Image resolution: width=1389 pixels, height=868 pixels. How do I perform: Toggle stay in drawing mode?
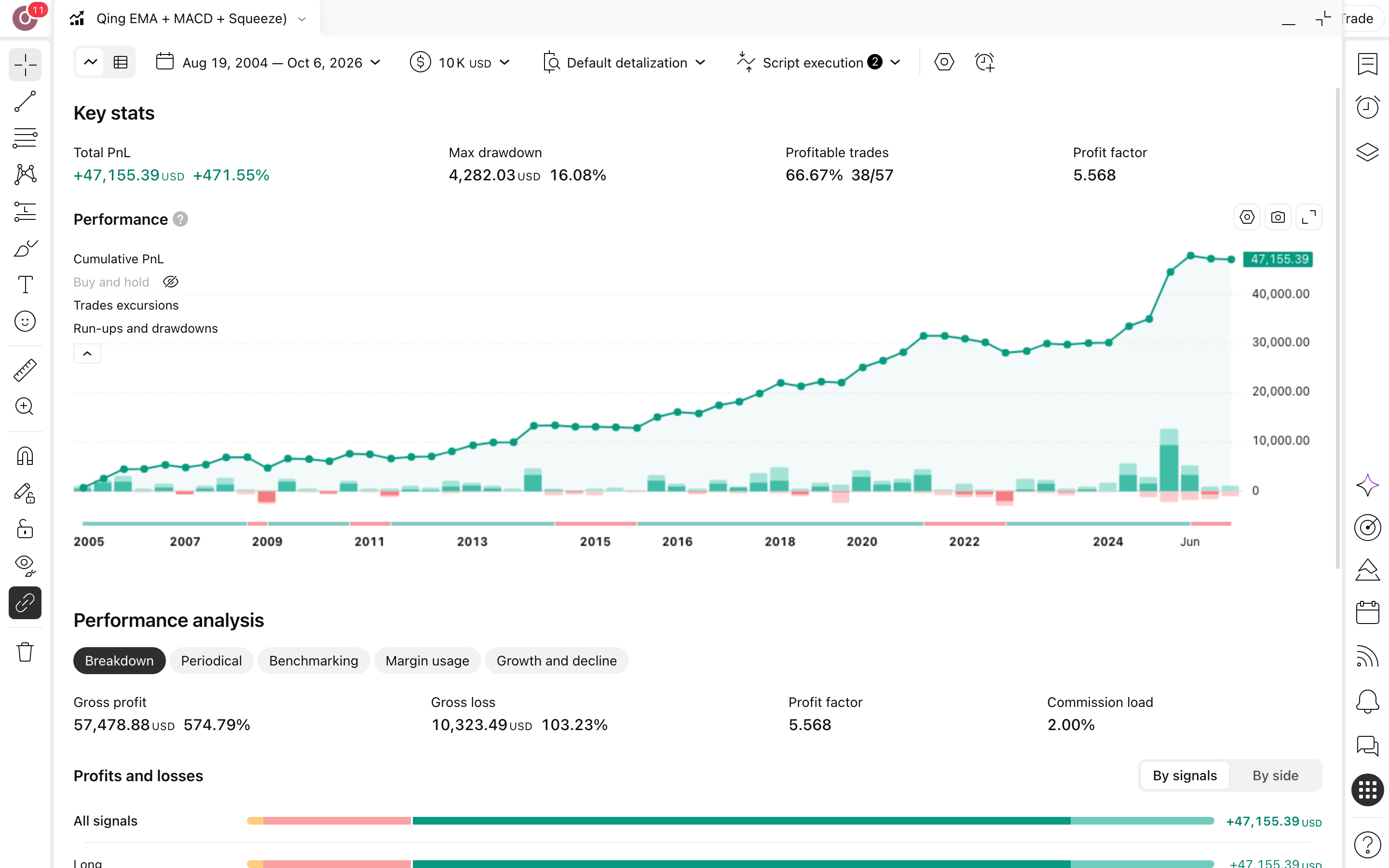[x=25, y=493]
